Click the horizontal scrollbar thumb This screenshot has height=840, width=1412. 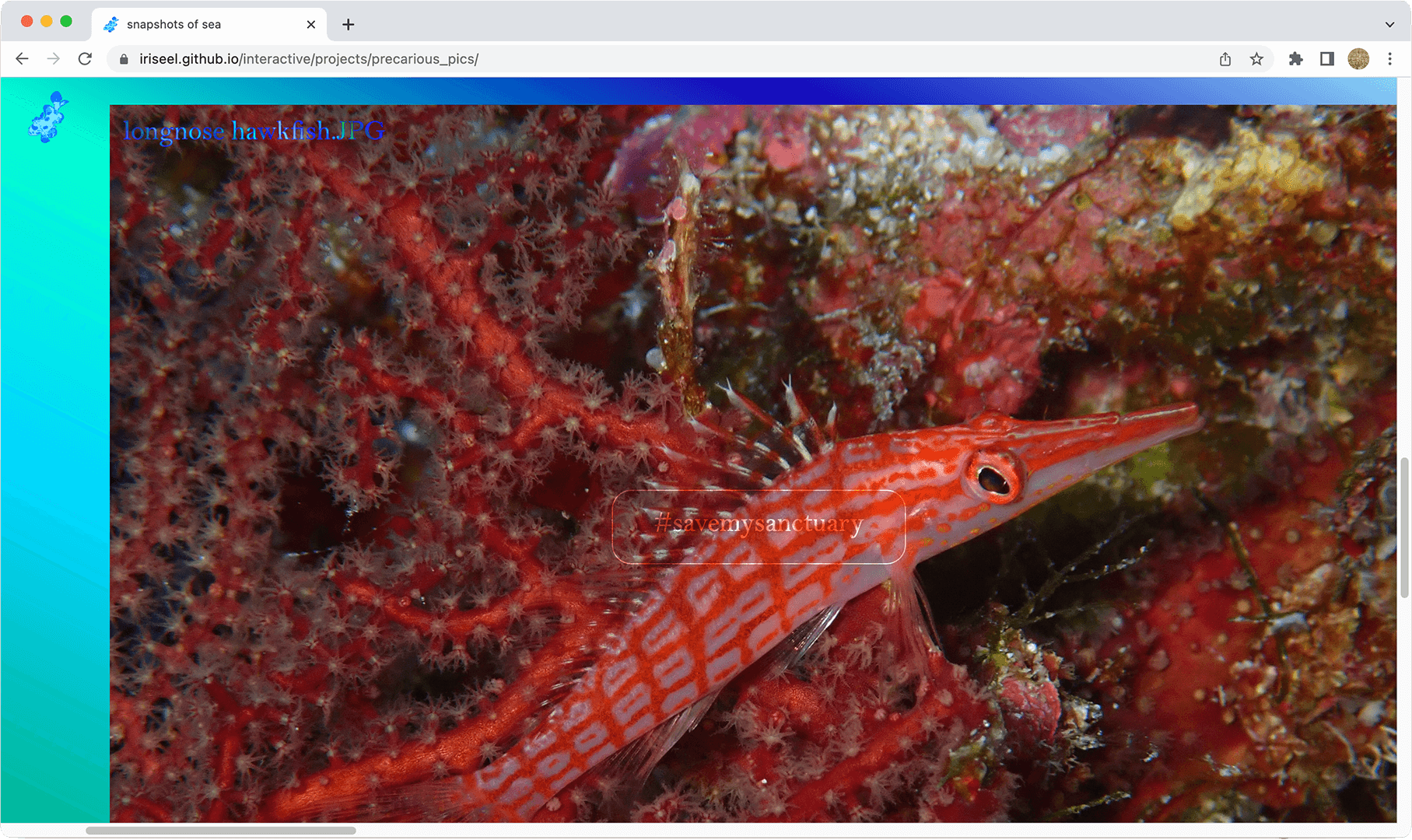point(220,830)
